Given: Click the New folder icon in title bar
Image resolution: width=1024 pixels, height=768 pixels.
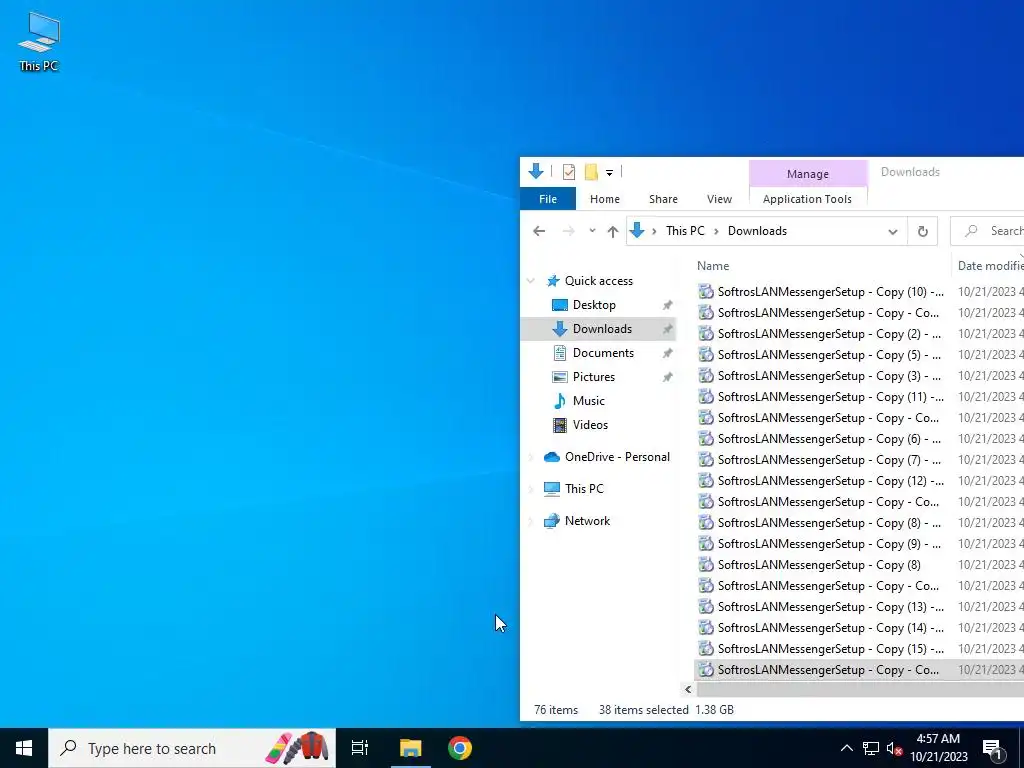Looking at the screenshot, I should pos(591,172).
